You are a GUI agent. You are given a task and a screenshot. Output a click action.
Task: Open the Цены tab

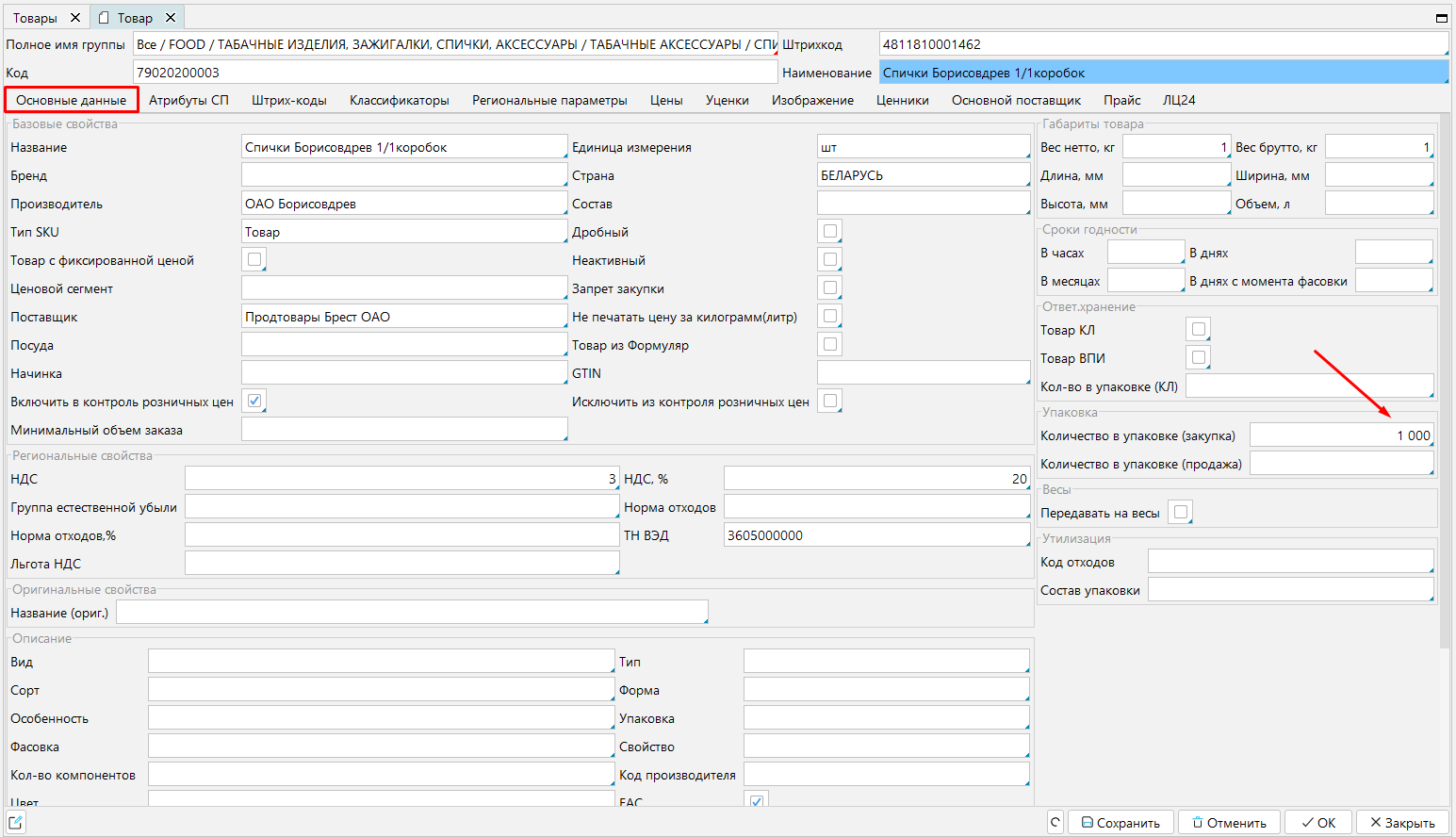pyautogui.click(x=665, y=100)
